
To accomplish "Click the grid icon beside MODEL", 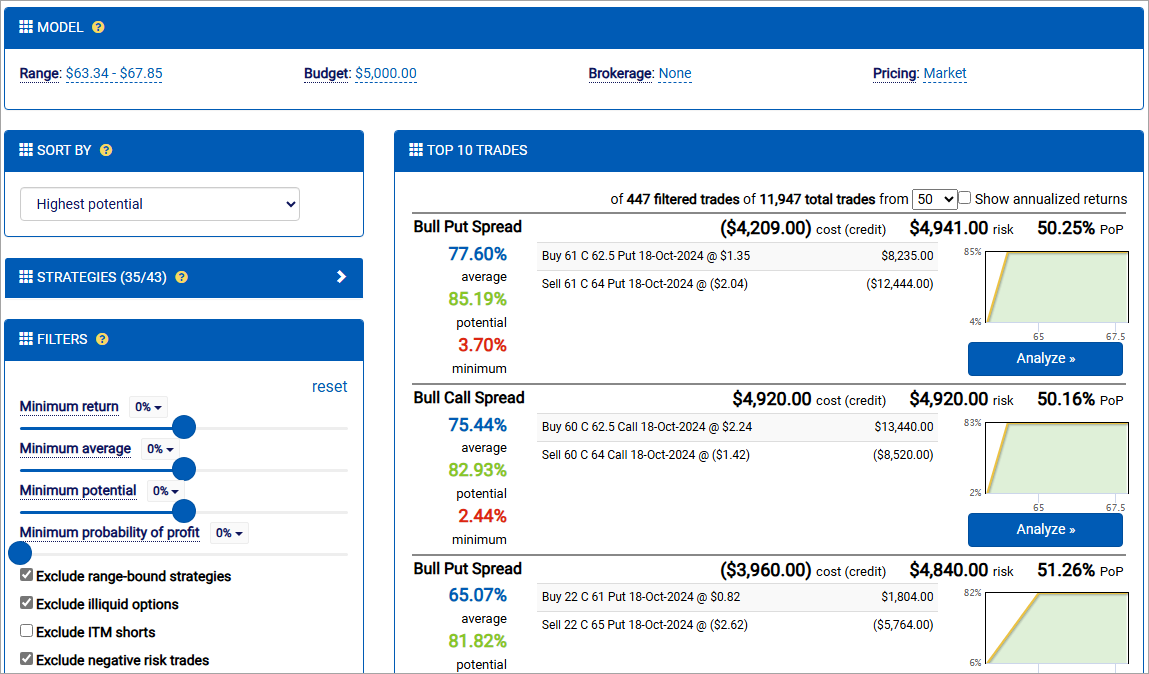I will [26, 27].
